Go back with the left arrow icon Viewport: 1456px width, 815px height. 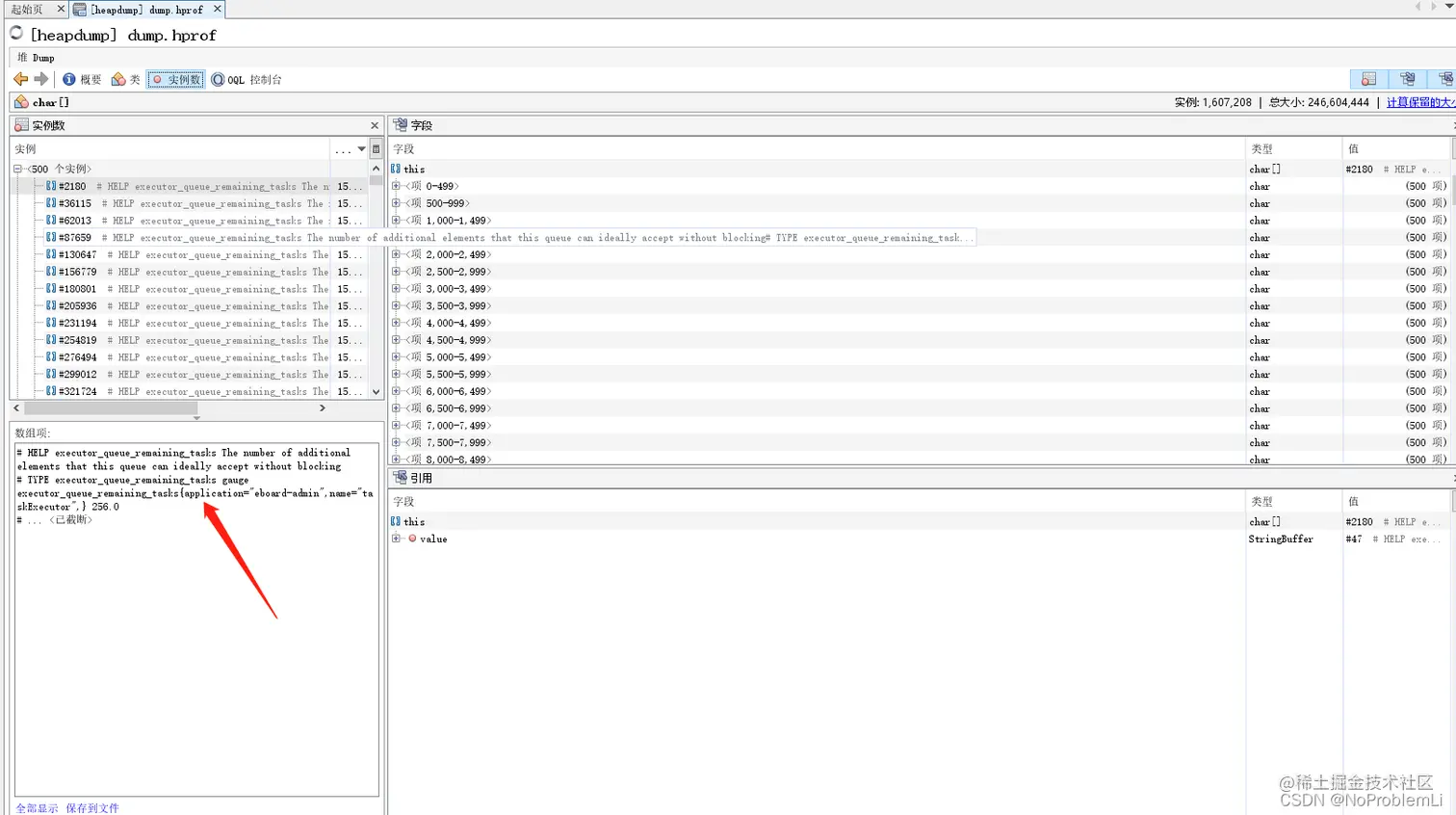[x=20, y=79]
